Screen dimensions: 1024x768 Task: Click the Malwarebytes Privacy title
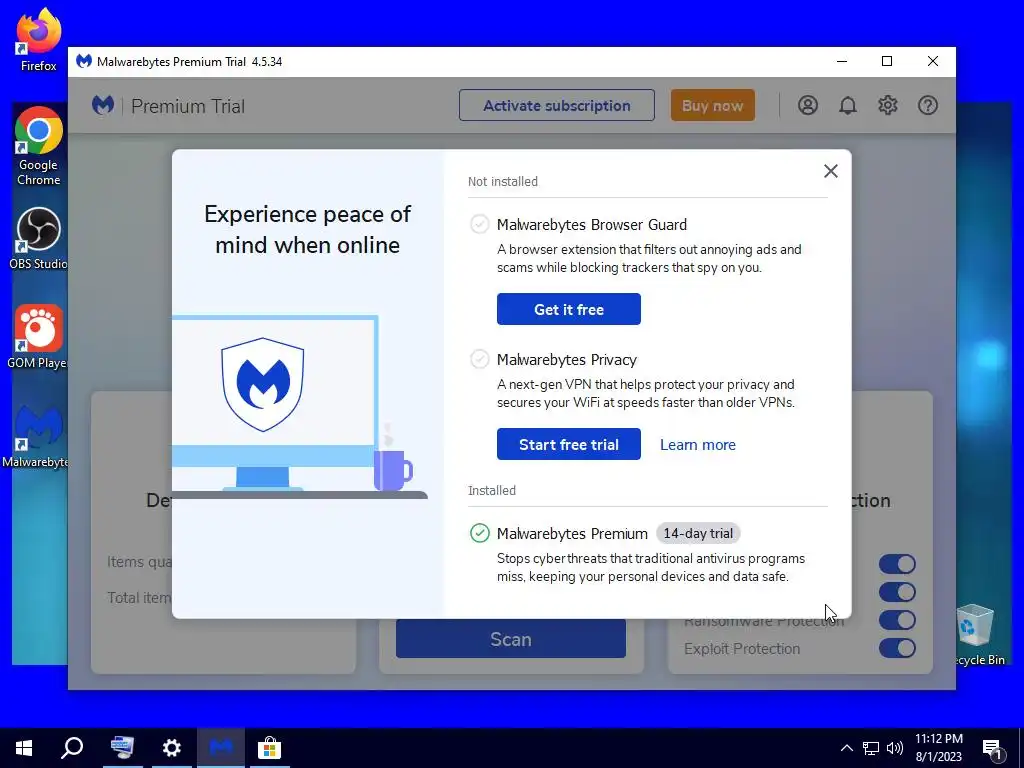click(x=566, y=360)
